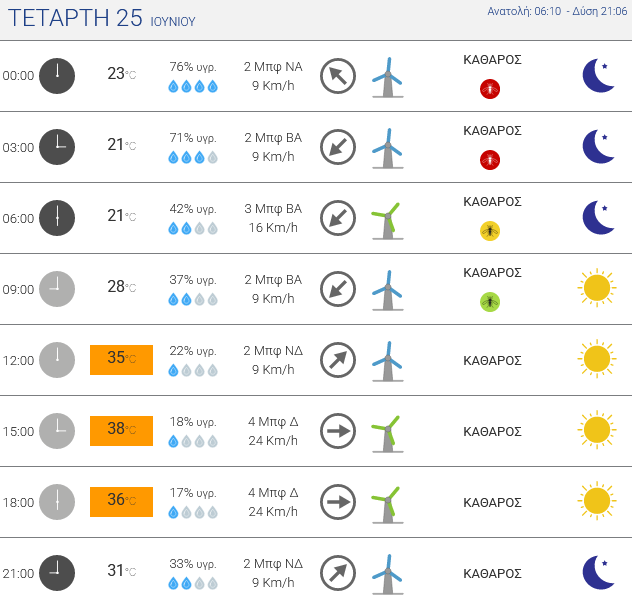Click the east-pointing wind arrow at 15:00
The image size is (632, 596).
click(x=338, y=432)
